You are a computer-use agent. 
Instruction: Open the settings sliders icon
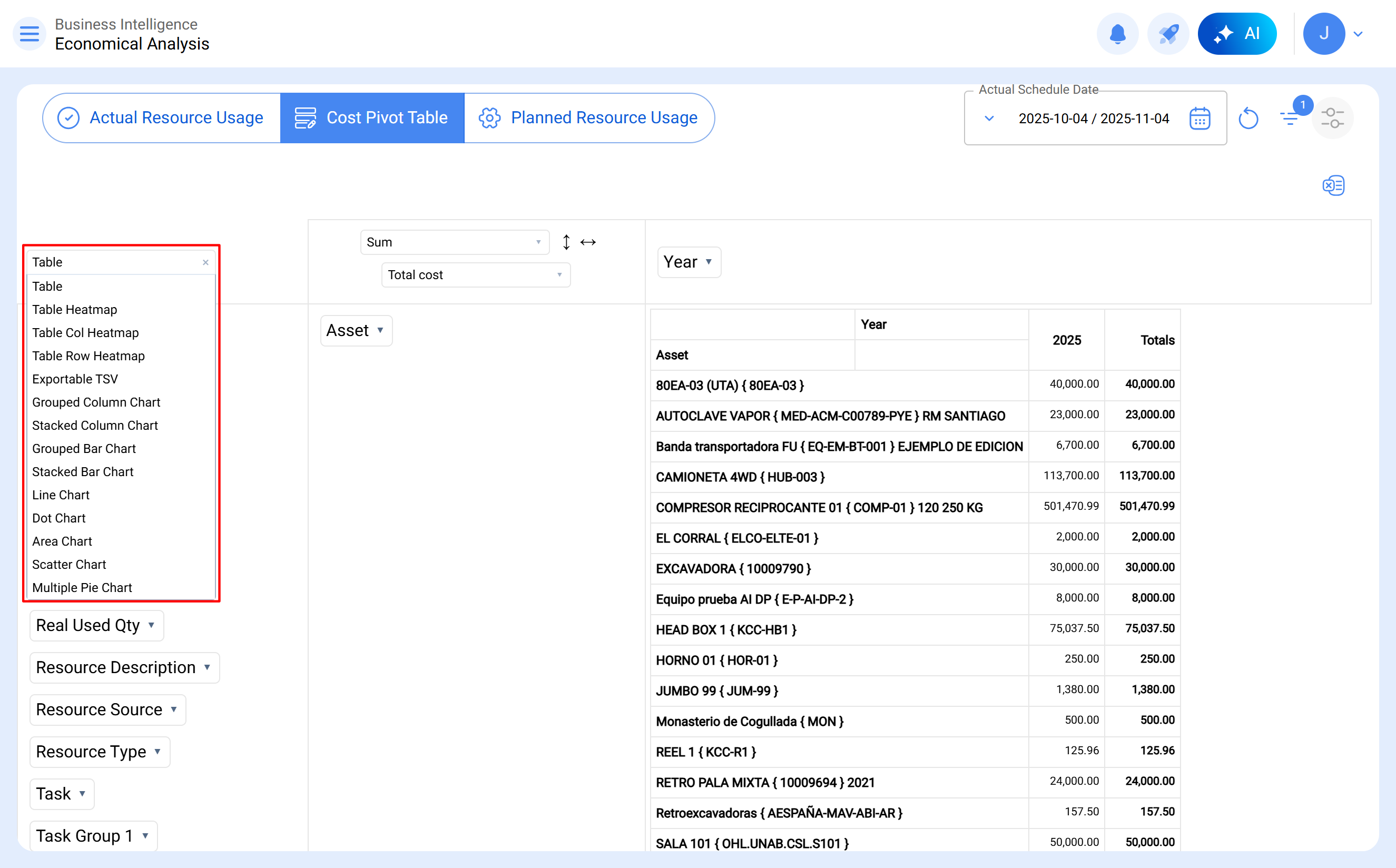point(1332,119)
